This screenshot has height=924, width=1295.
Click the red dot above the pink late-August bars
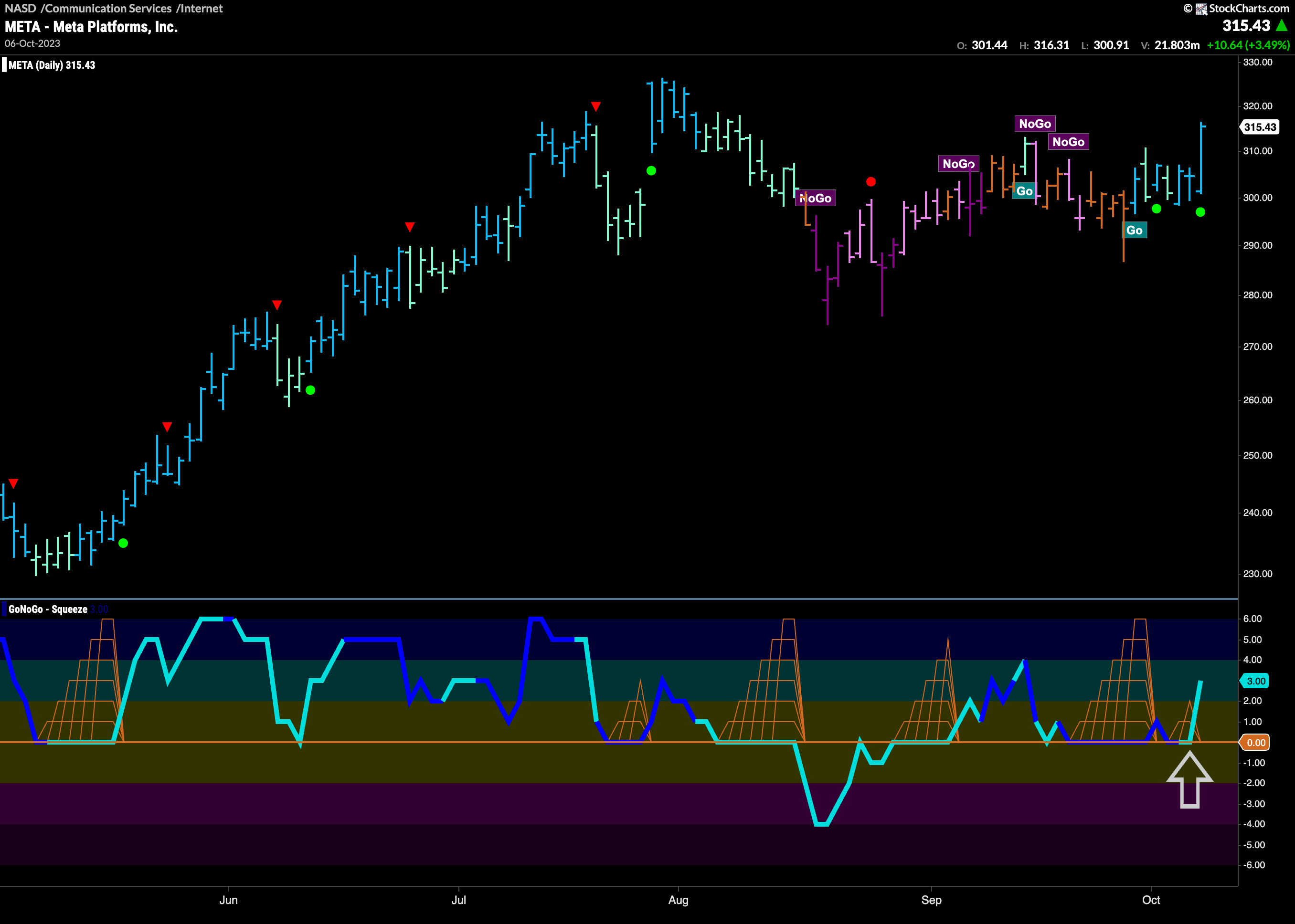tap(871, 182)
